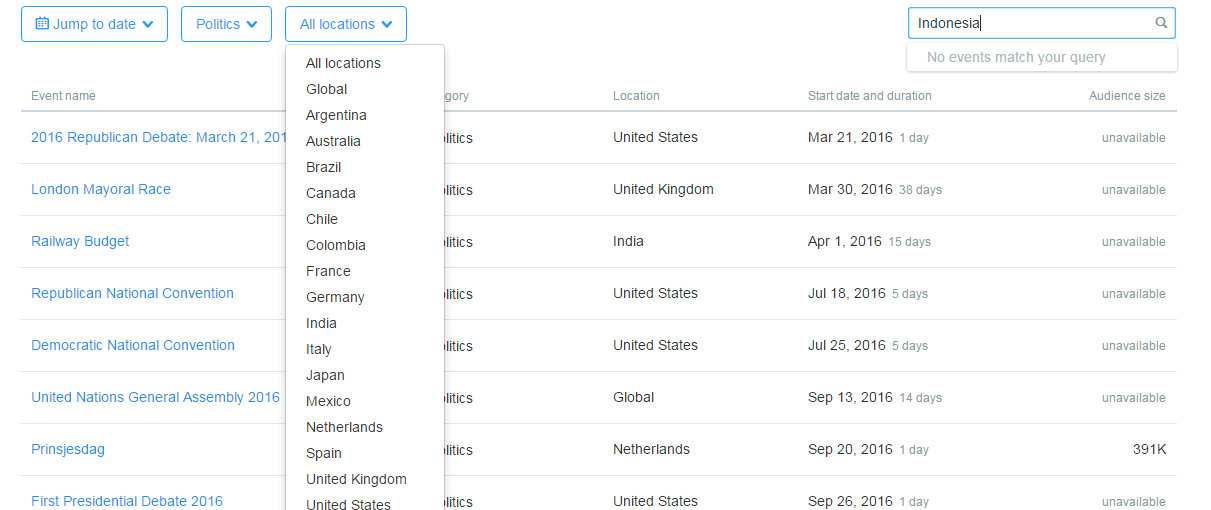Select Netherlands from the location menu

click(x=344, y=427)
